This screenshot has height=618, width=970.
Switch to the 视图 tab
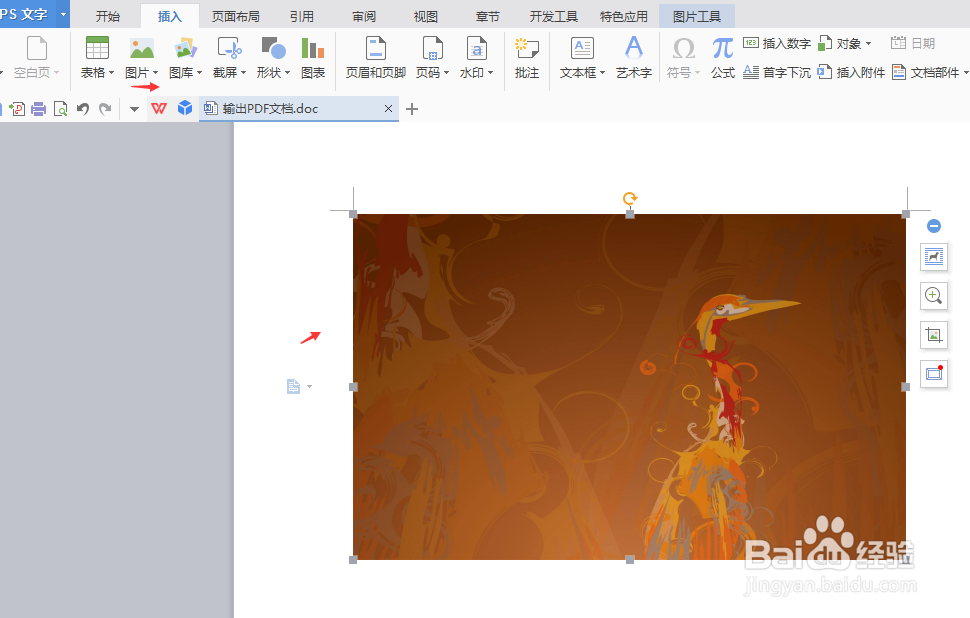[x=426, y=16]
